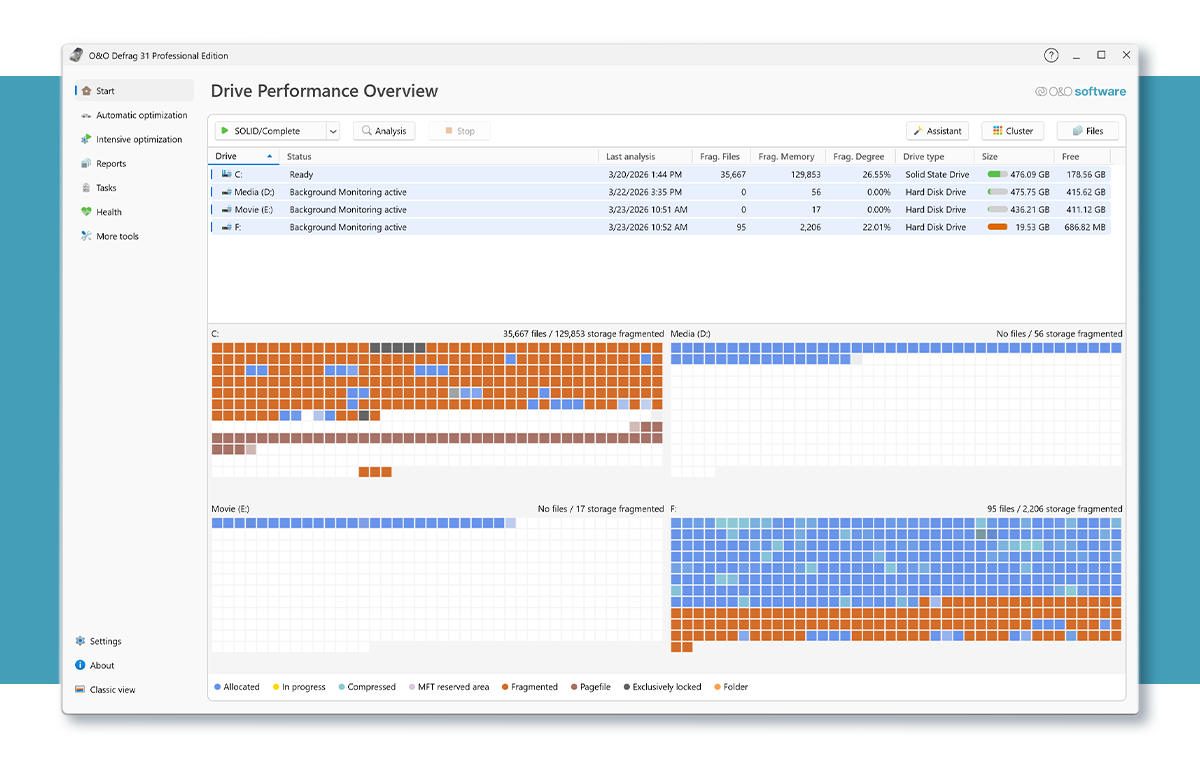
Task: Click the Tasks icon
Action: 86,188
